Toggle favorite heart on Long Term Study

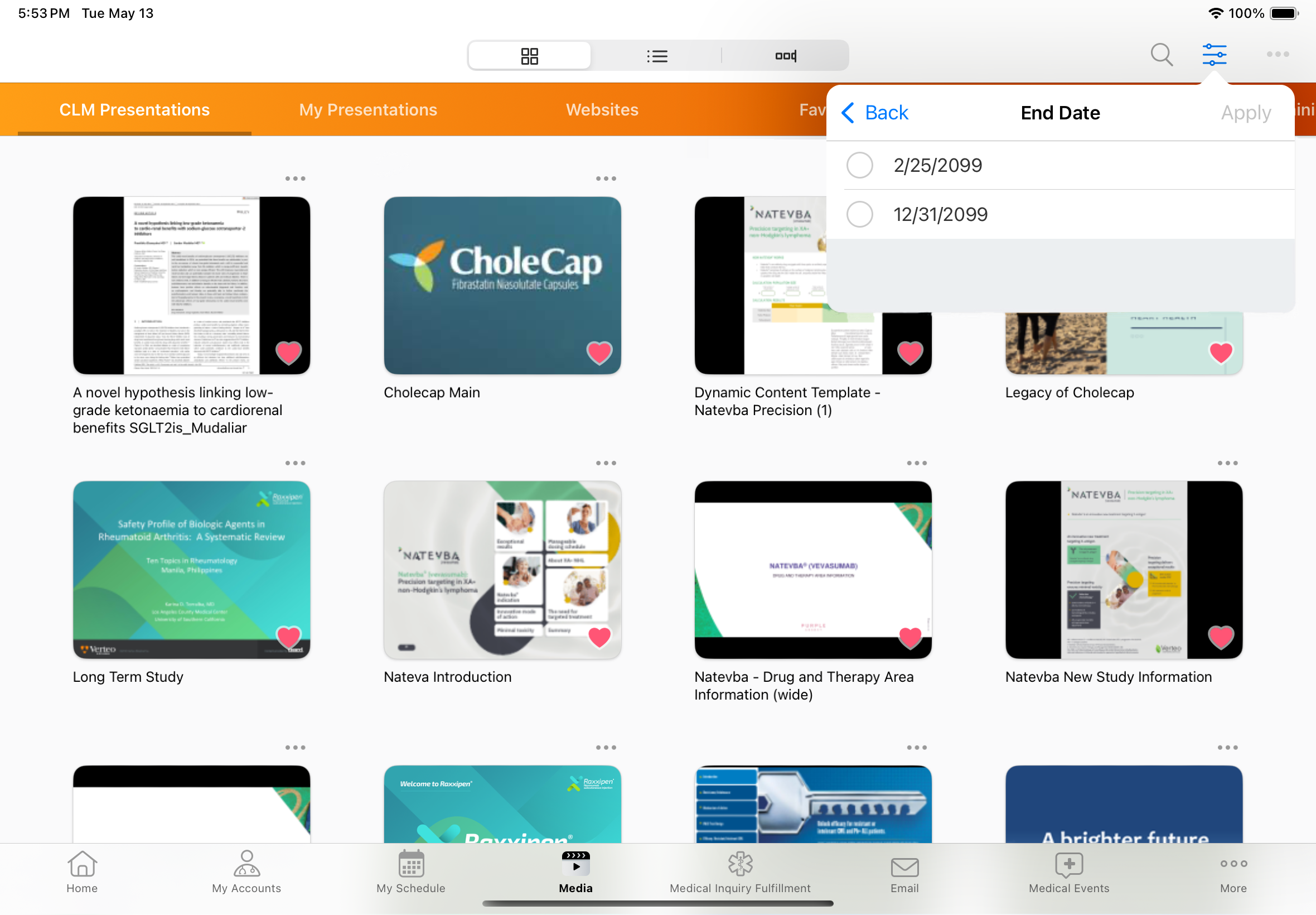pos(288,637)
